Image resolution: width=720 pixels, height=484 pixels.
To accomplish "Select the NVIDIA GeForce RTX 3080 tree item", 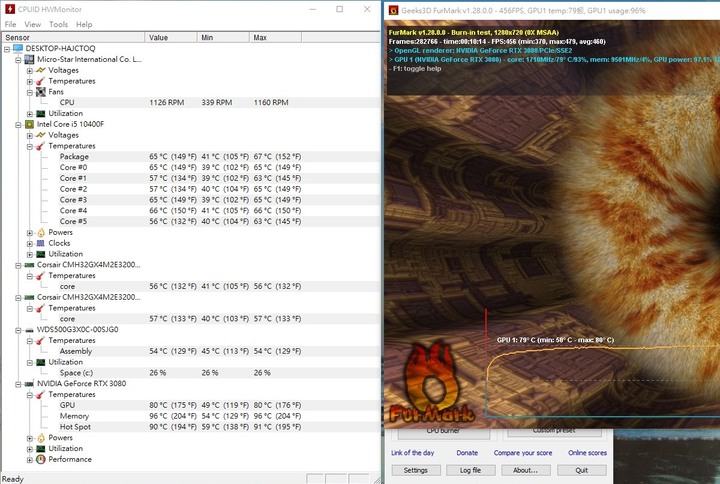I will coord(81,383).
